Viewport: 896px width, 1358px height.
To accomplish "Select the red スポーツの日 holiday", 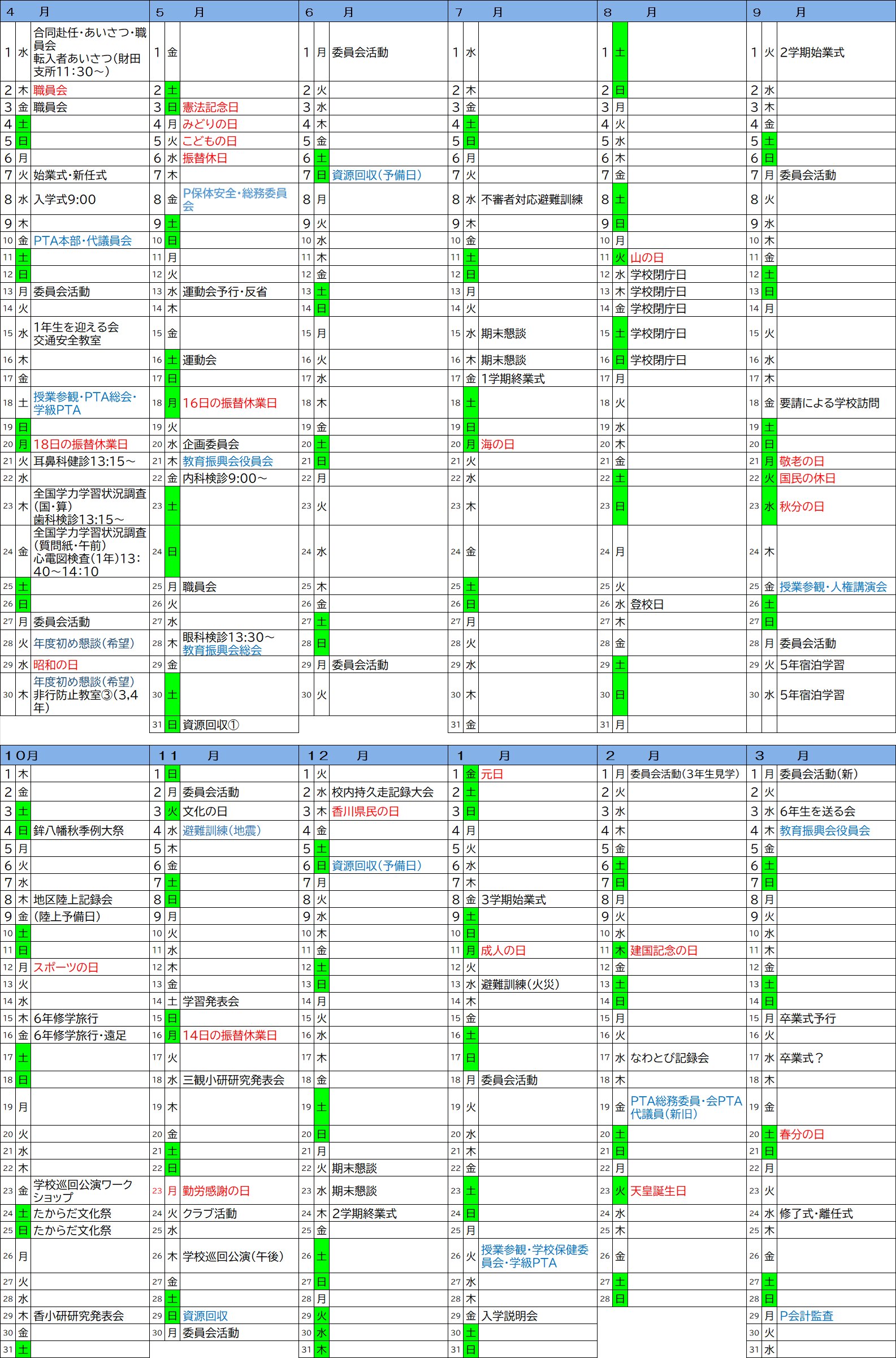I will tap(66, 967).
